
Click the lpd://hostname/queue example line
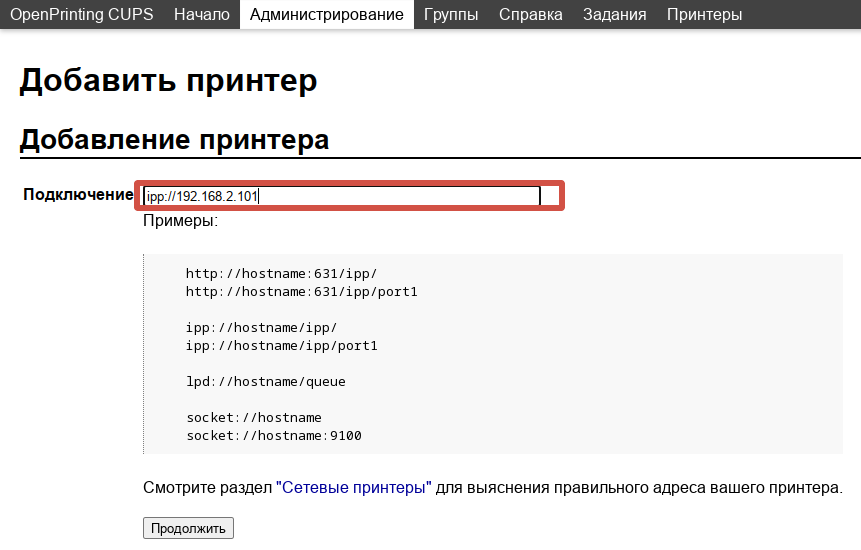point(265,381)
